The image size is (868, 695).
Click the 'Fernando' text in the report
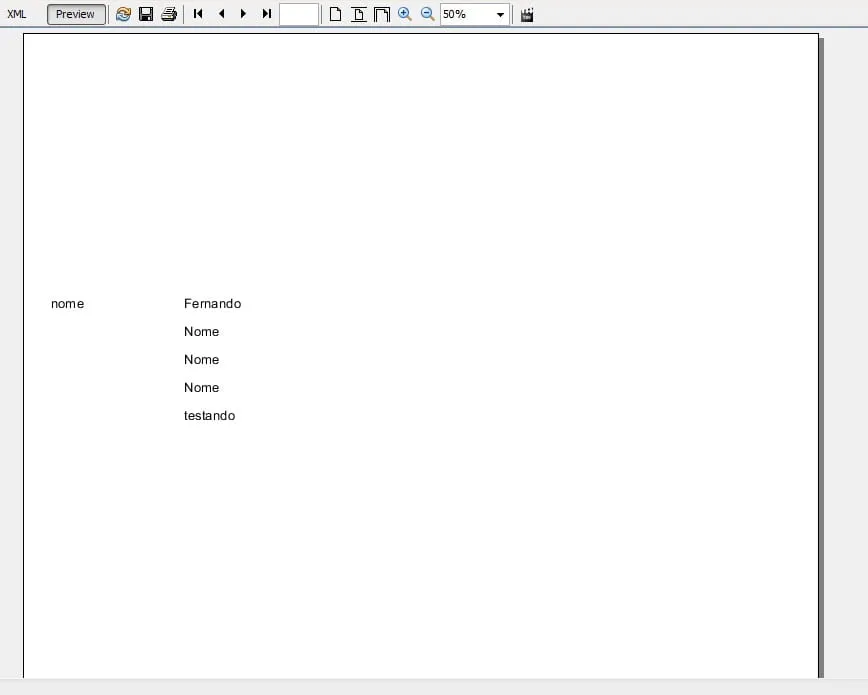[212, 304]
